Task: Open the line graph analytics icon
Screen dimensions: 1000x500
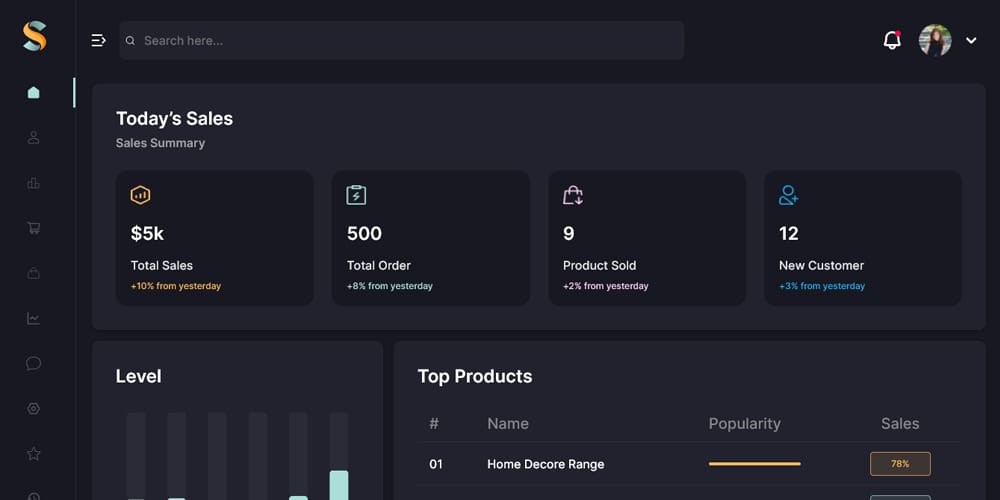Action: [34, 318]
